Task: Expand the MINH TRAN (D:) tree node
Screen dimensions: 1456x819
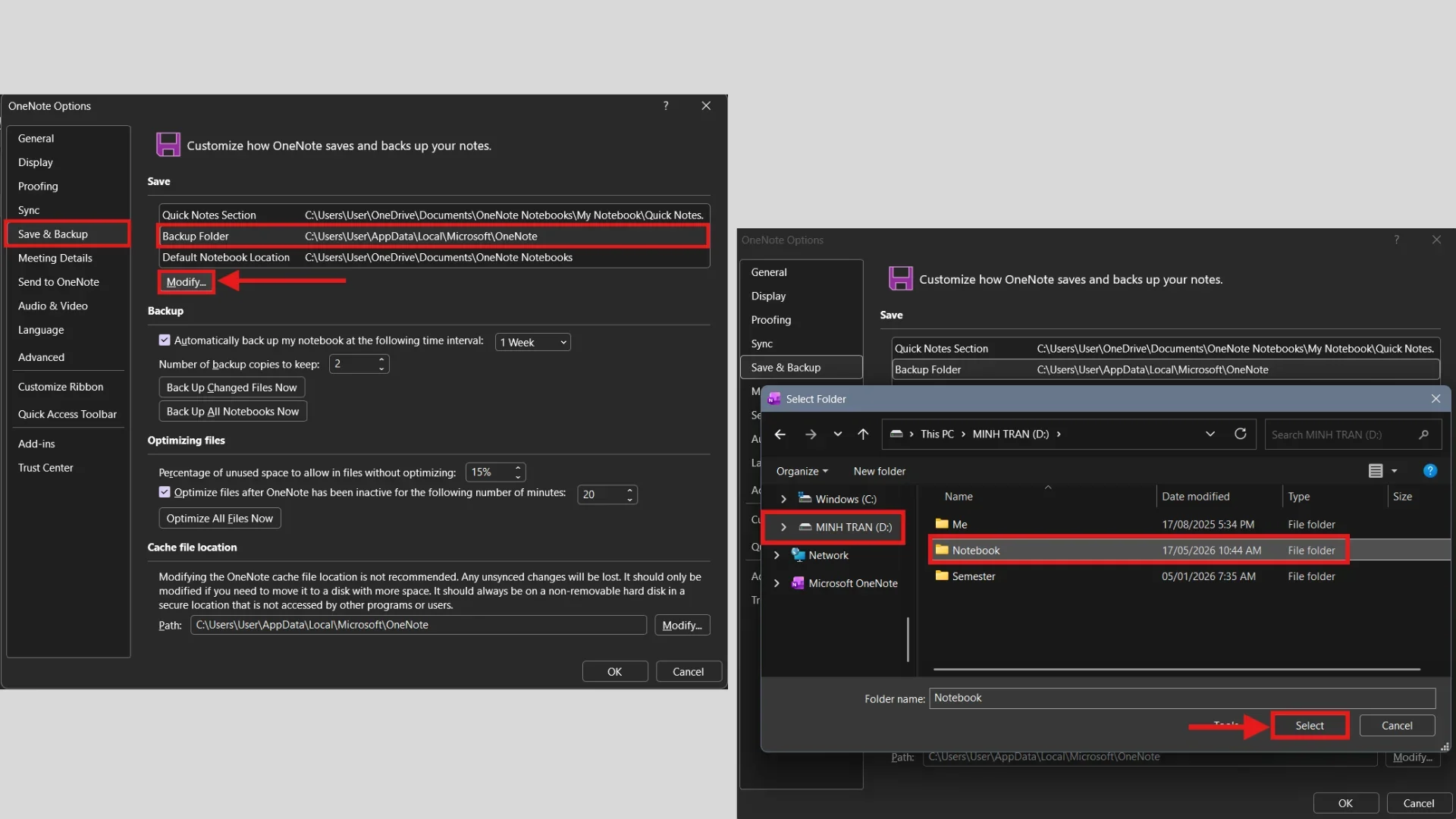Action: (783, 527)
